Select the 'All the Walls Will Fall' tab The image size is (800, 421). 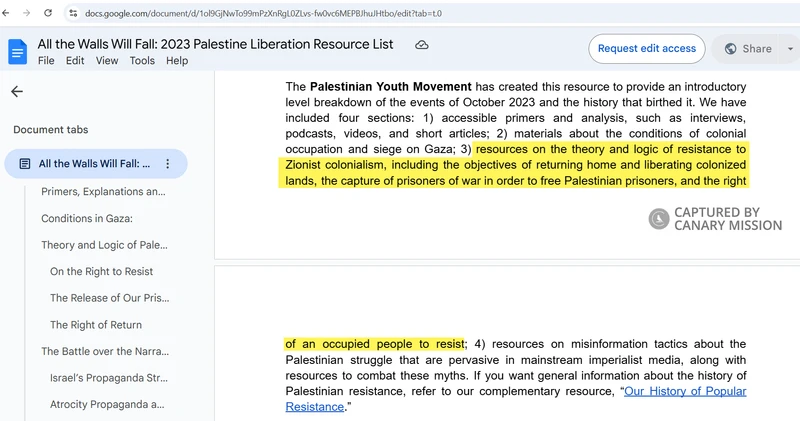pos(96,164)
